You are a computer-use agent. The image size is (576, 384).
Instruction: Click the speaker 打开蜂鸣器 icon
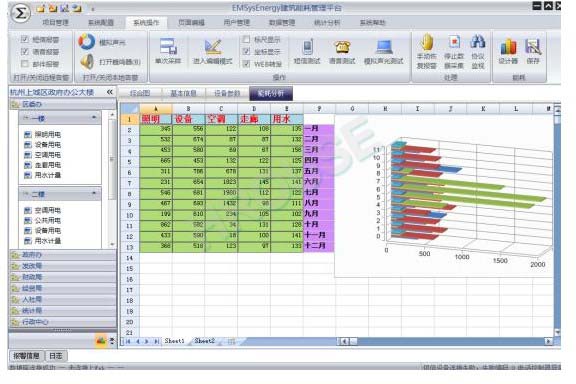coord(87,61)
